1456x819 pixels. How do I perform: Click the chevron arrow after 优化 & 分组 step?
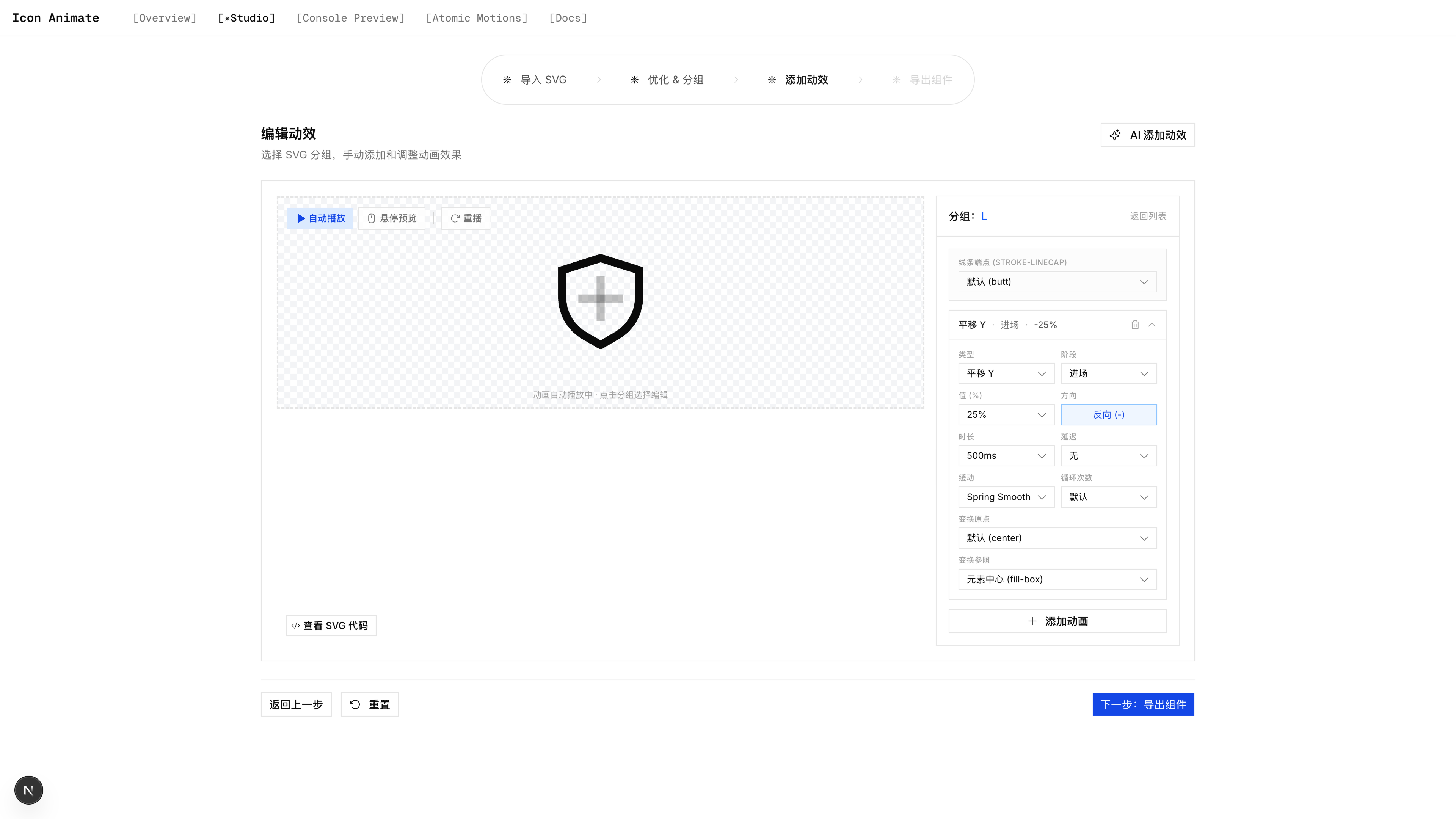736,80
